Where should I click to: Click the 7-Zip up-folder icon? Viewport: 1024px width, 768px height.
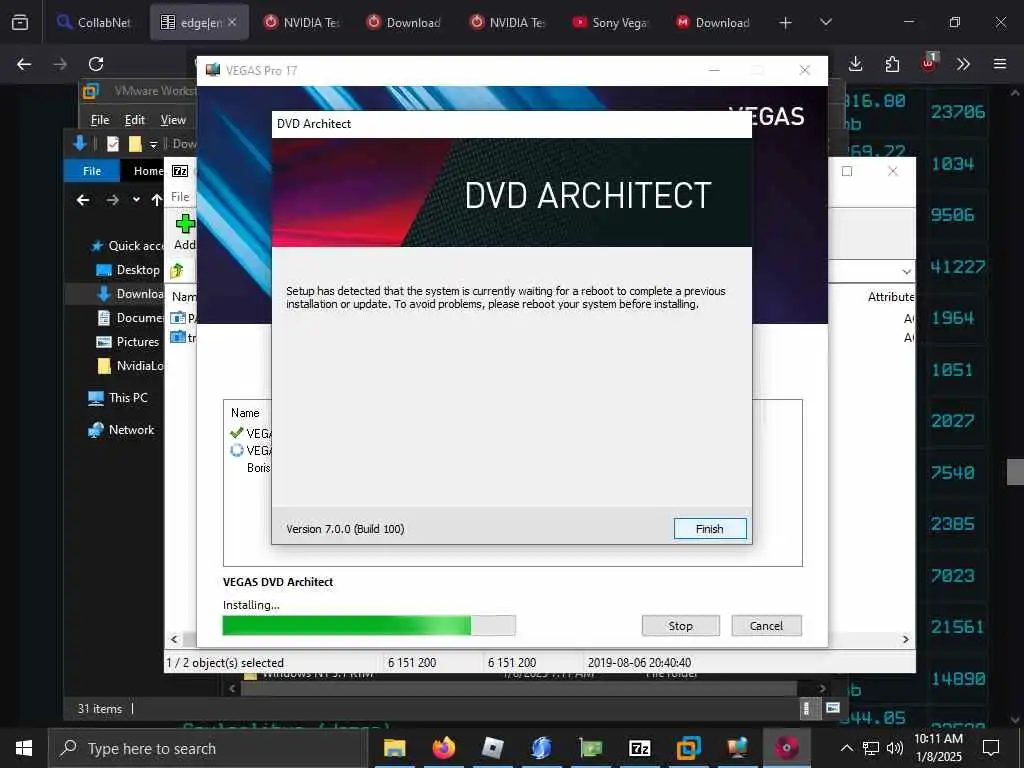click(x=177, y=270)
